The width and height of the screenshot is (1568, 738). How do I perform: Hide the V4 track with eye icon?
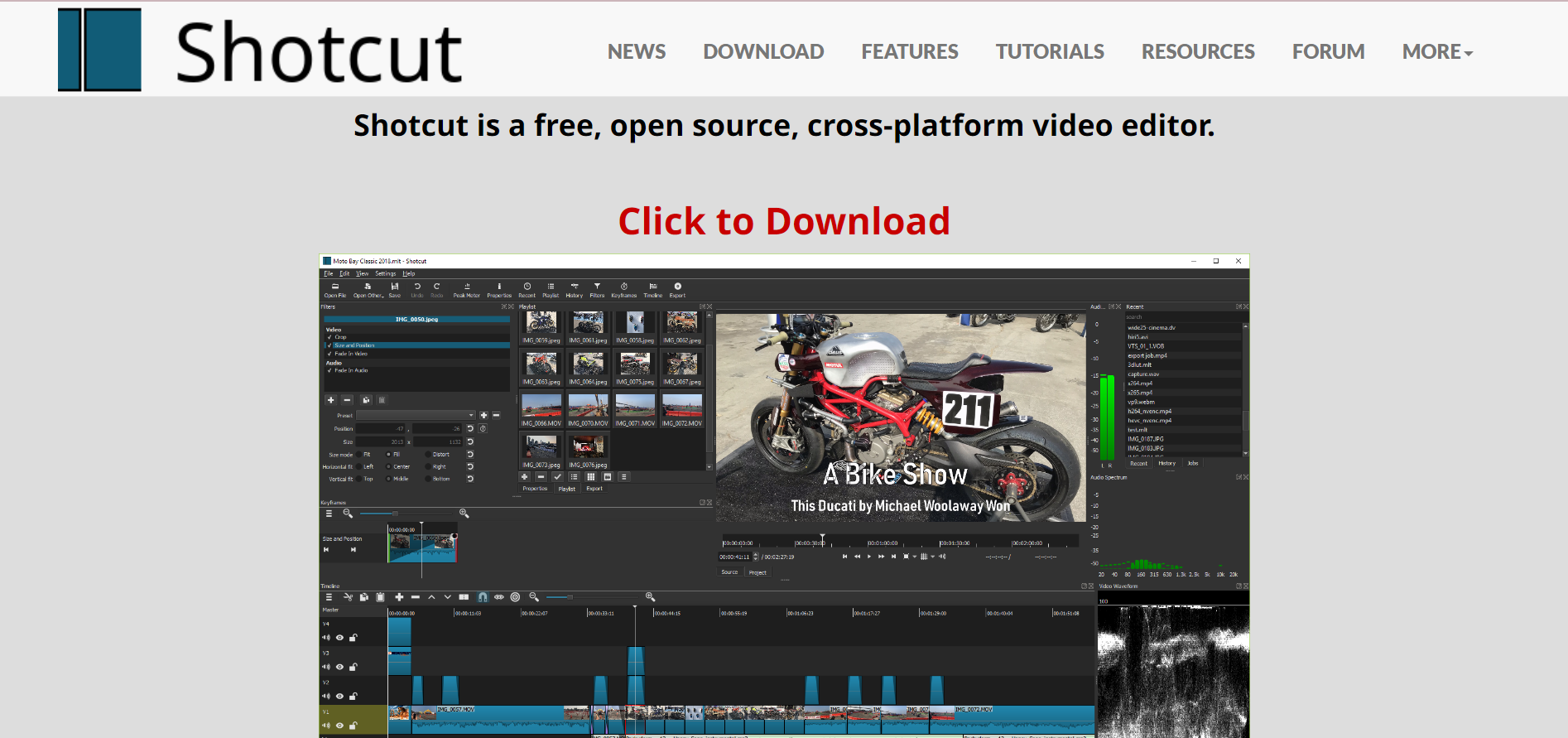[339, 638]
